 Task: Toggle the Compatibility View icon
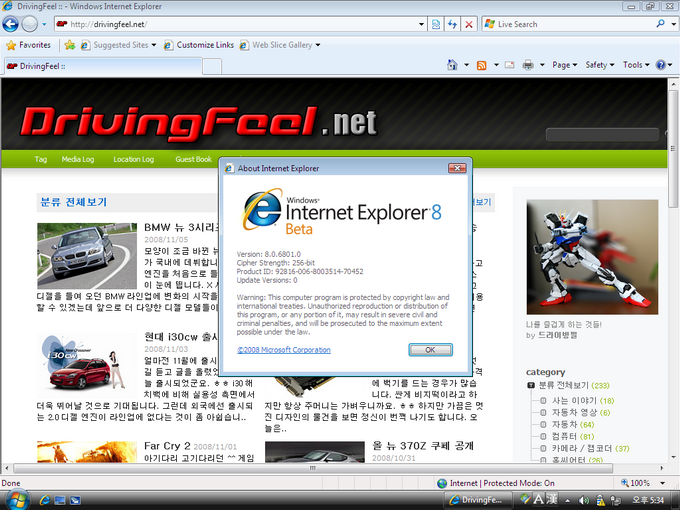(436, 24)
